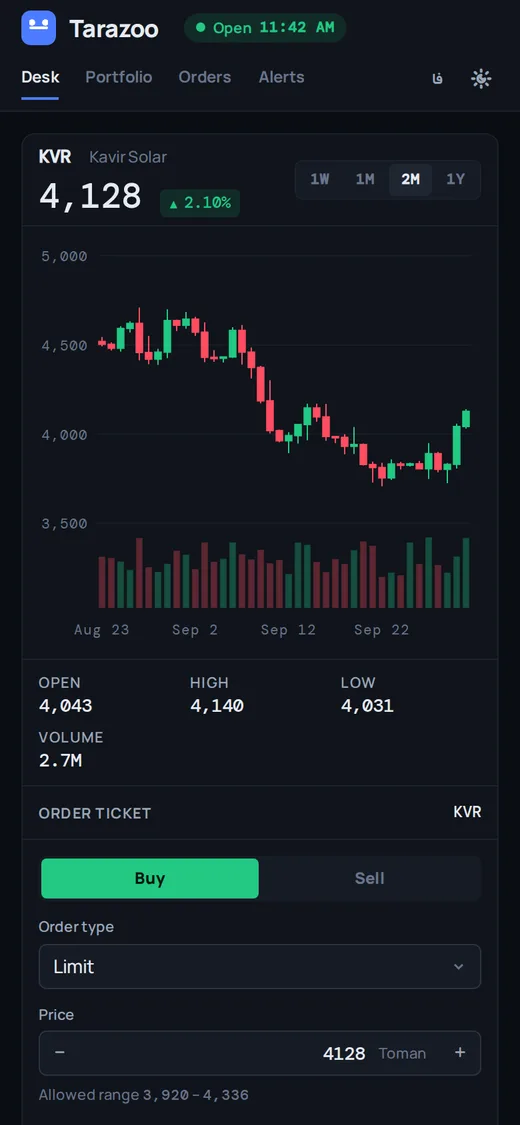Go to the Orders tab
The height and width of the screenshot is (1125, 520).
tap(205, 77)
